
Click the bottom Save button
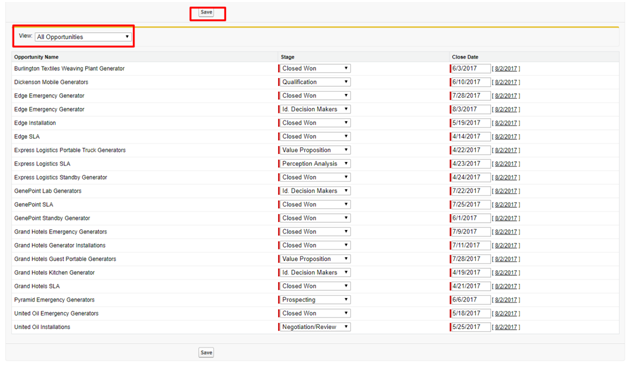206,353
